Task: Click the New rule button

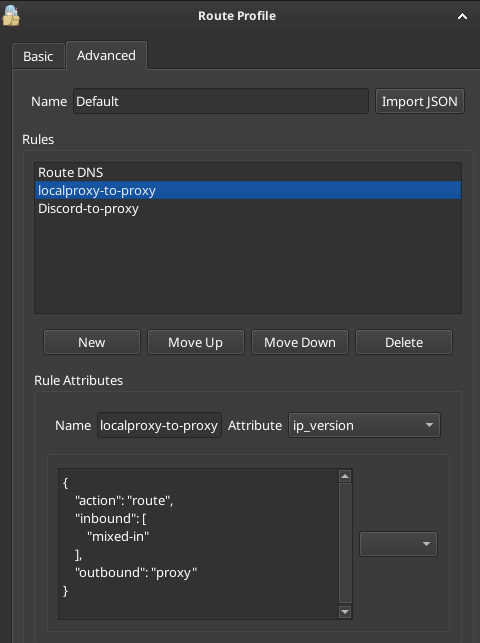Action: click(x=92, y=342)
